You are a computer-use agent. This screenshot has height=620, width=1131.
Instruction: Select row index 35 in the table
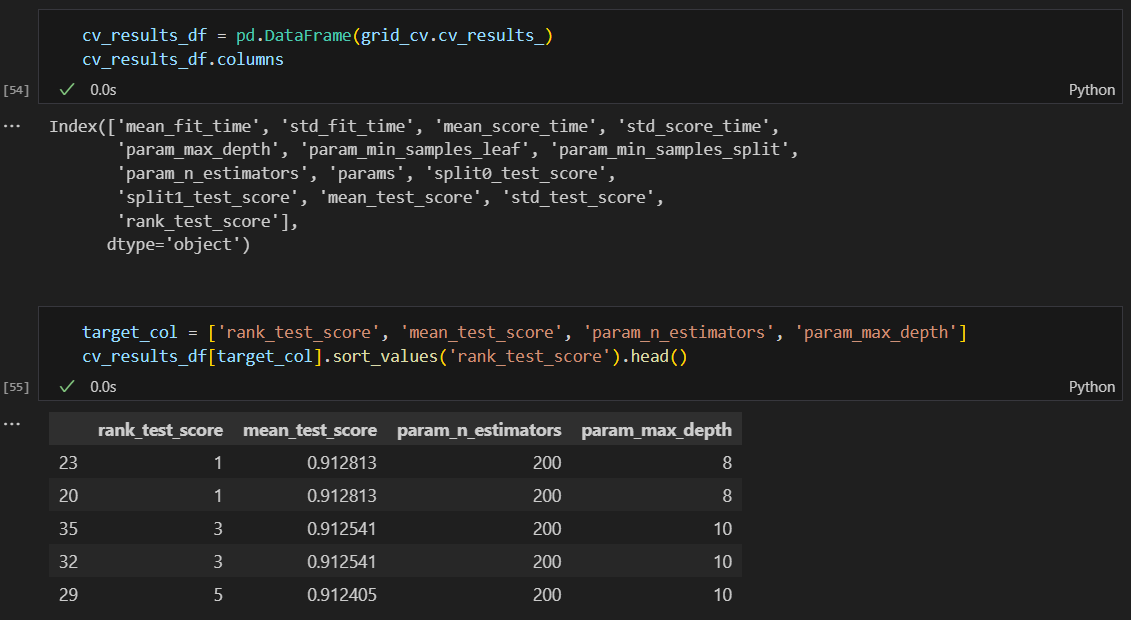click(x=69, y=529)
